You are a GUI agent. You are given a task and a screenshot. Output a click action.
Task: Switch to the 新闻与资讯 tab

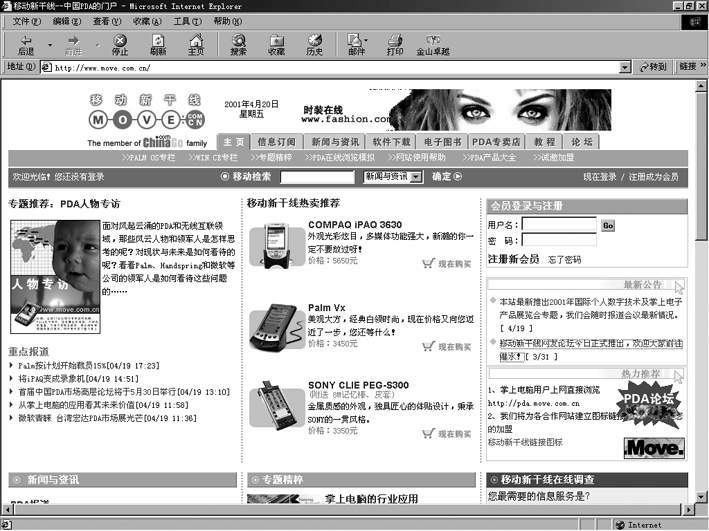click(x=335, y=142)
